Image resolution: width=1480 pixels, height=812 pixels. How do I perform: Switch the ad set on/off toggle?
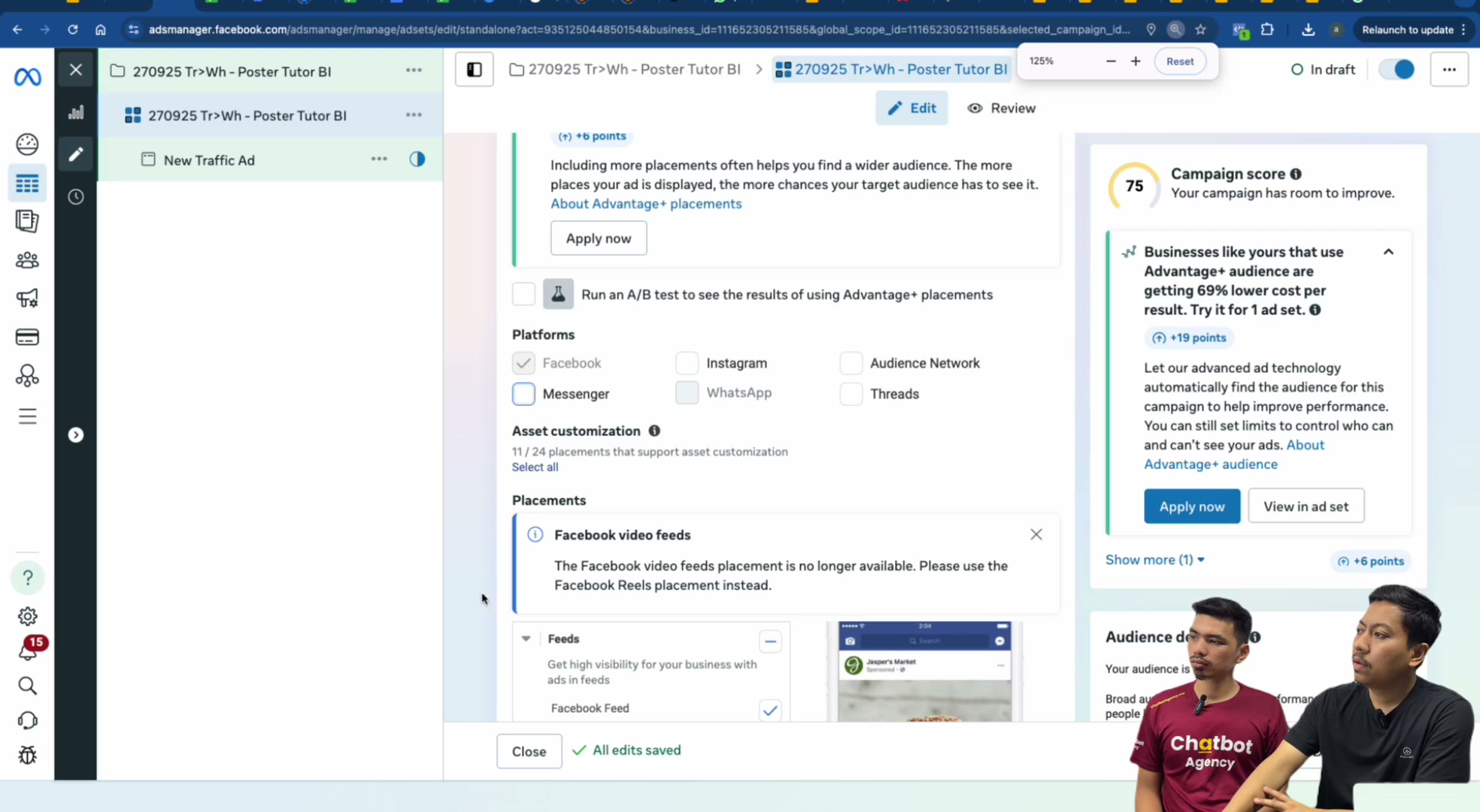click(1397, 69)
